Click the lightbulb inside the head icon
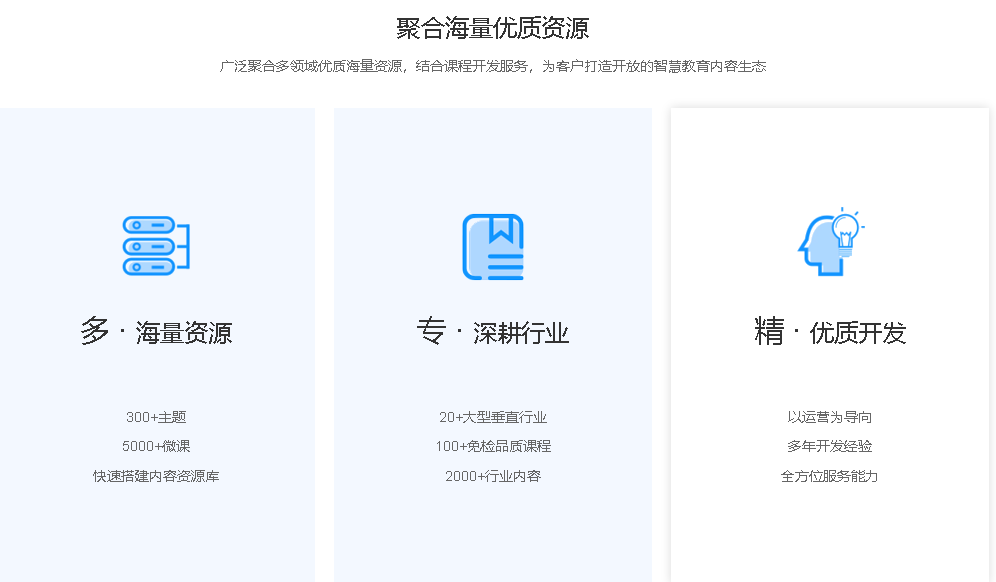 click(x=845, y=228)
